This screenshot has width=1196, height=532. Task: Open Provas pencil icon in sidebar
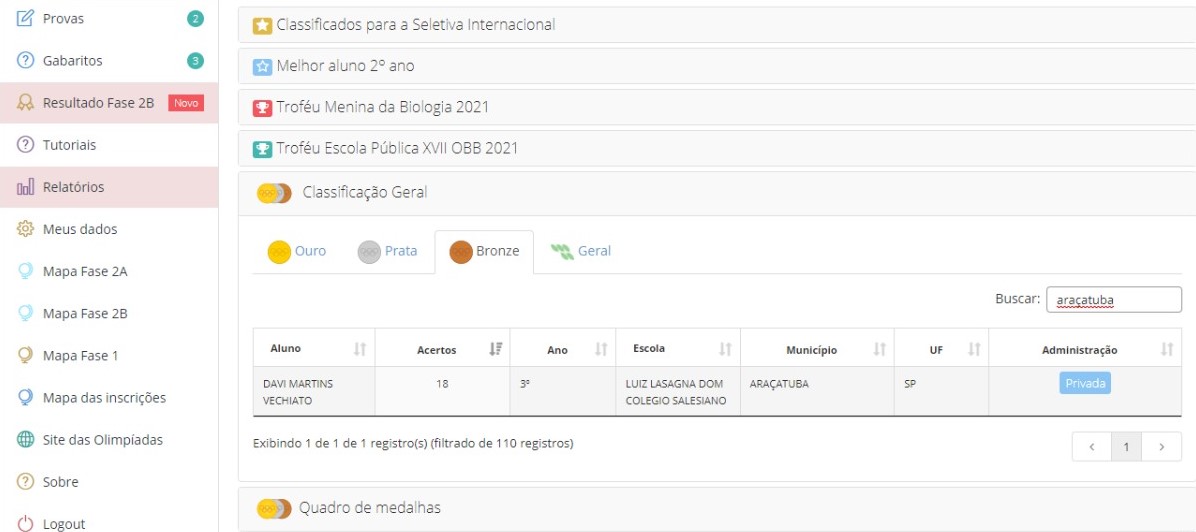tap(25, 18)
